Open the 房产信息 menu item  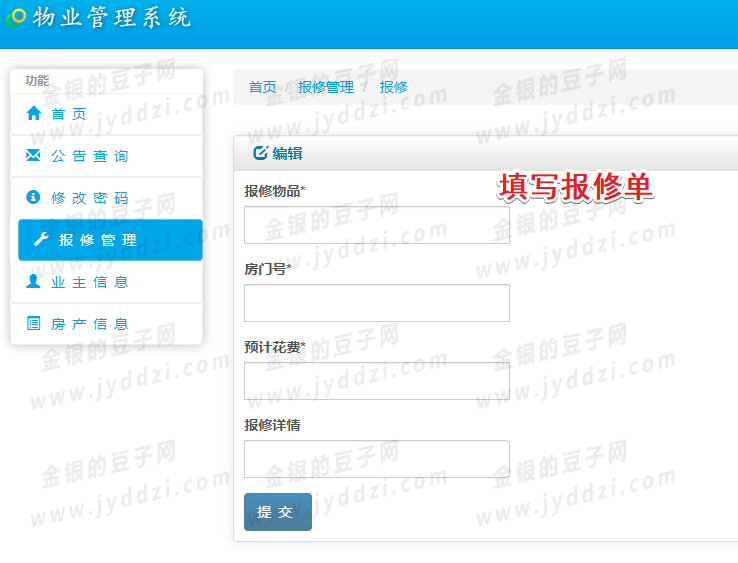[106, 324]
